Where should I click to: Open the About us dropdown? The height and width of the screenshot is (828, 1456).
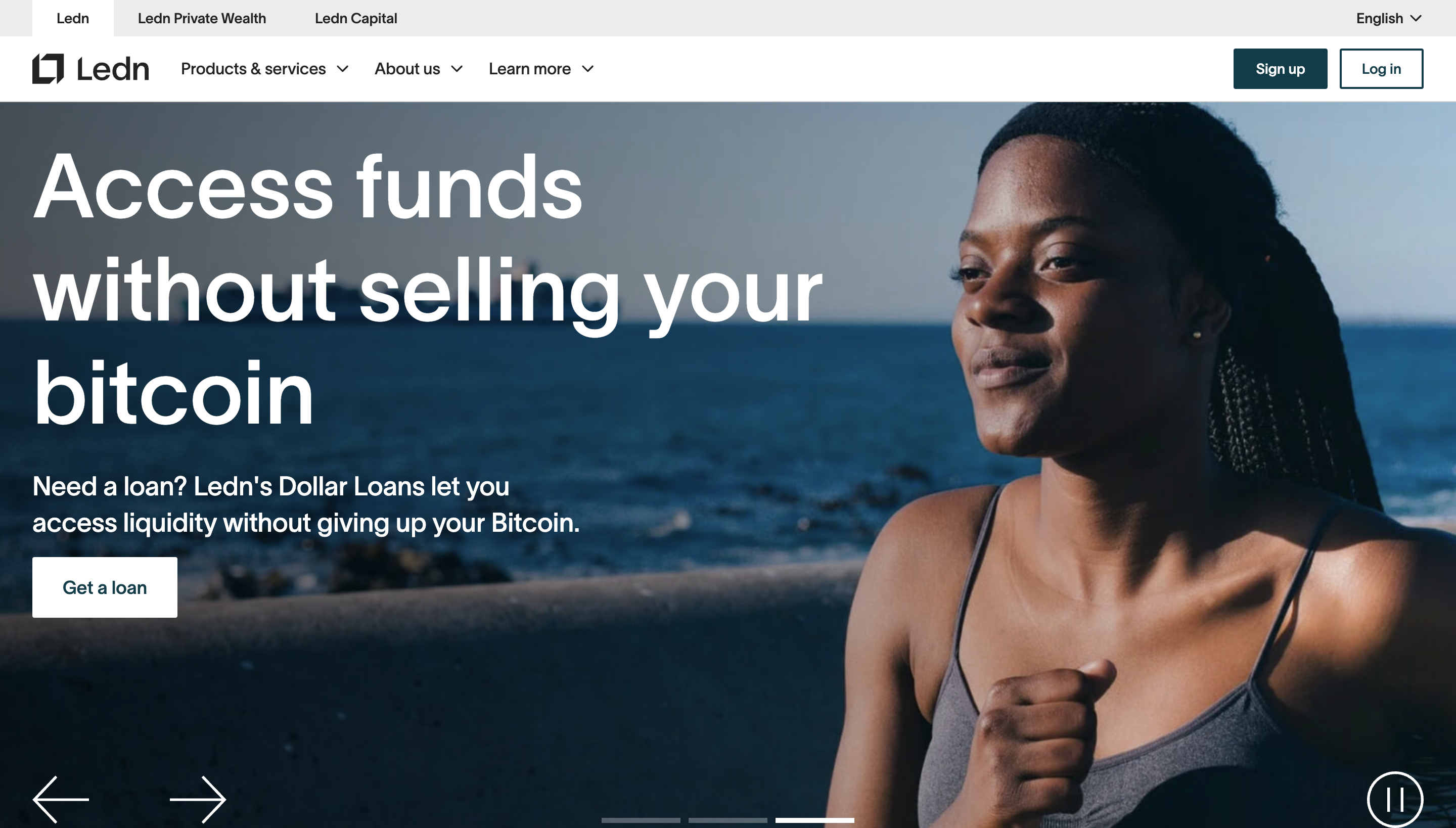tap(419, 69)
